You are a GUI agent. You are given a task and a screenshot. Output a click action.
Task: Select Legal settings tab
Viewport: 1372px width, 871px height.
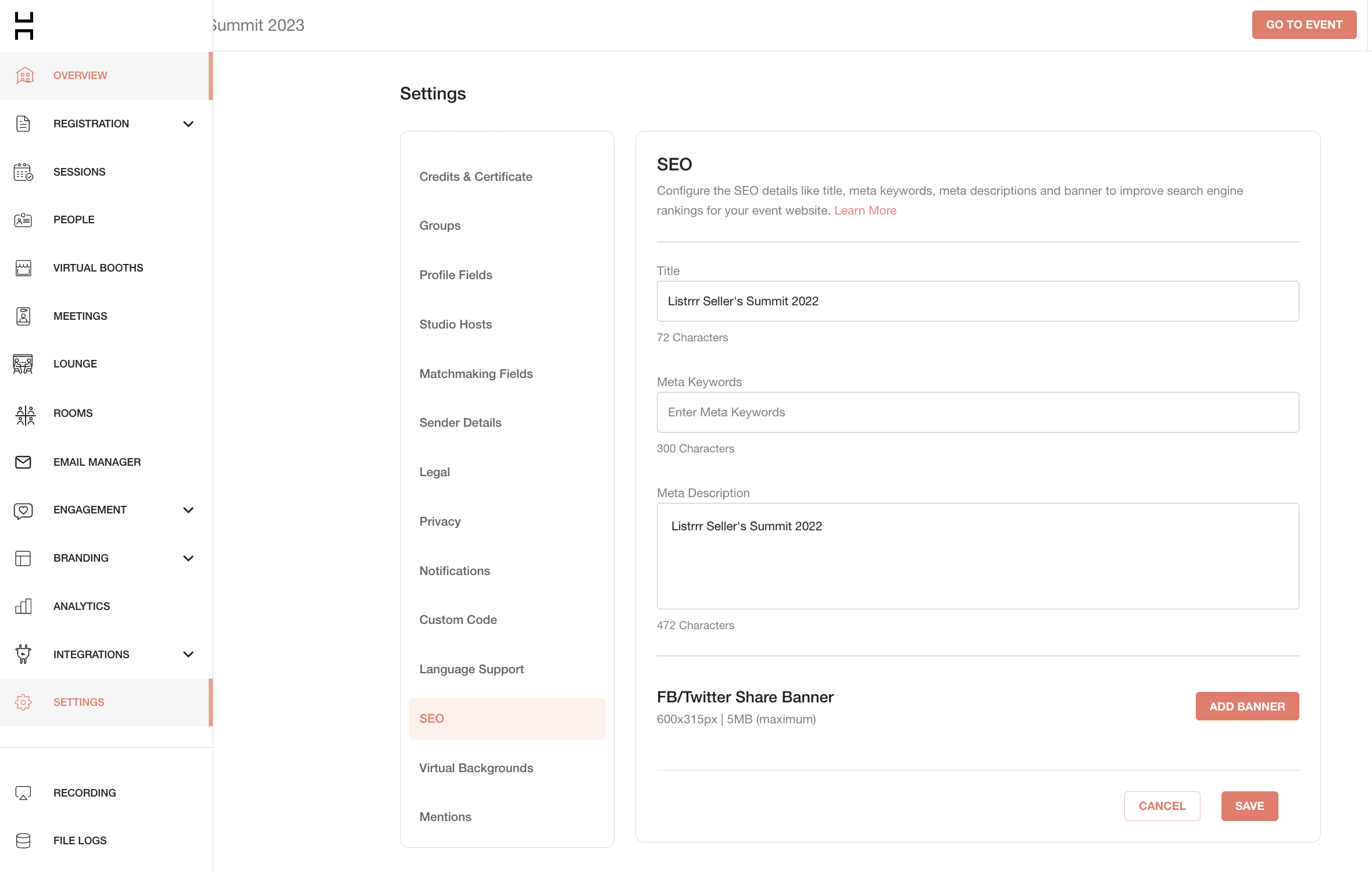pos(507,472)
